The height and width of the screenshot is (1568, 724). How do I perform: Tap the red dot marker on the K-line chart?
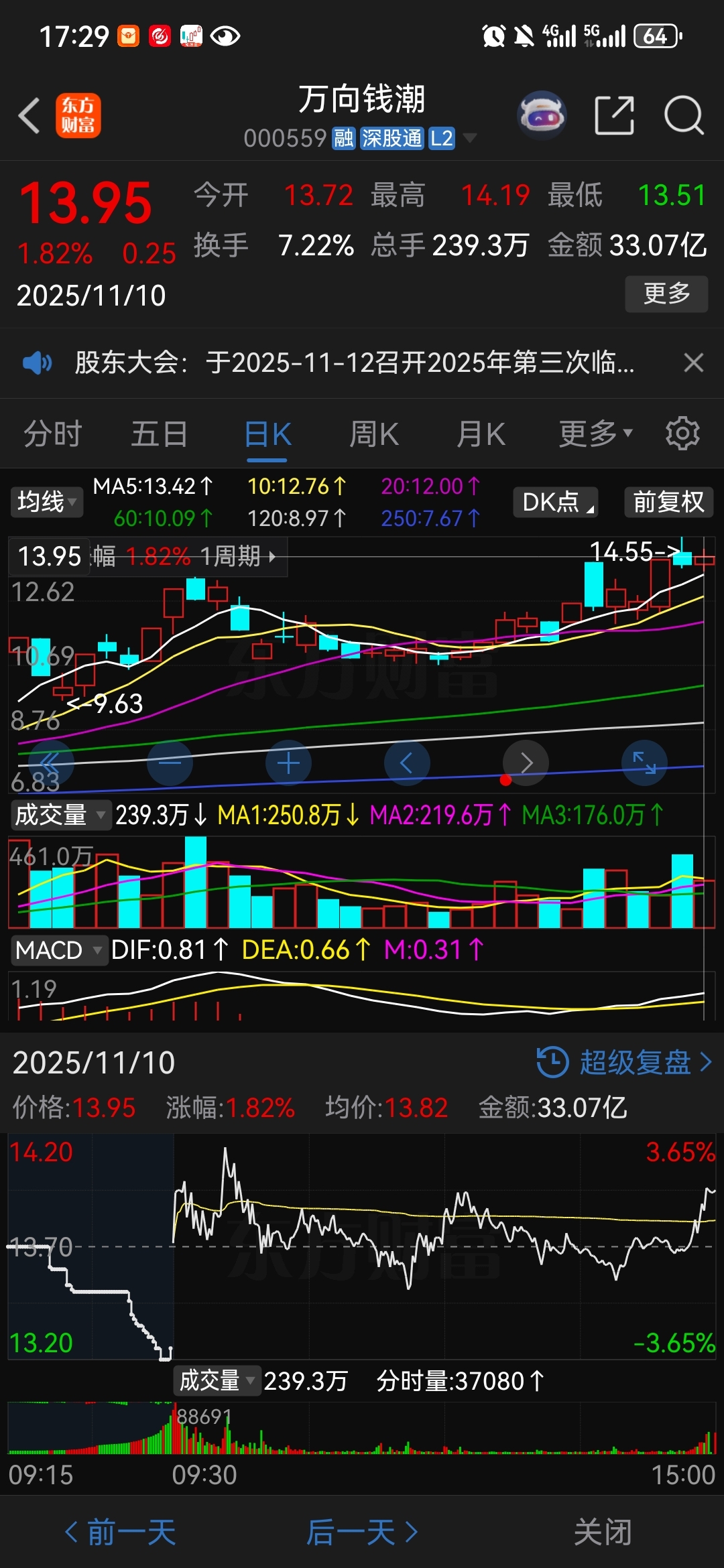[x=505, y=779]
